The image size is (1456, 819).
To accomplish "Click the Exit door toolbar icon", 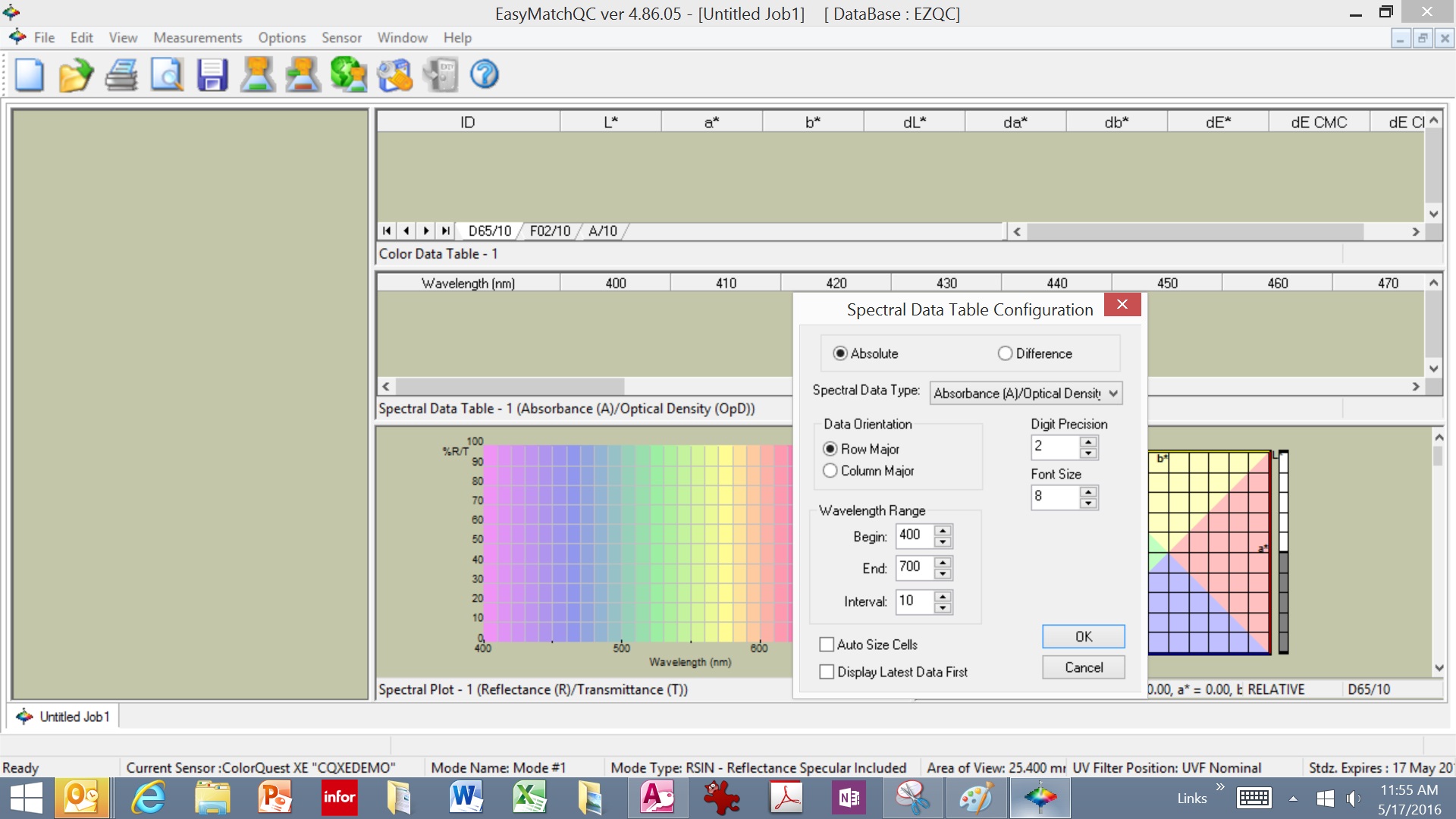I will pos(440,74).
